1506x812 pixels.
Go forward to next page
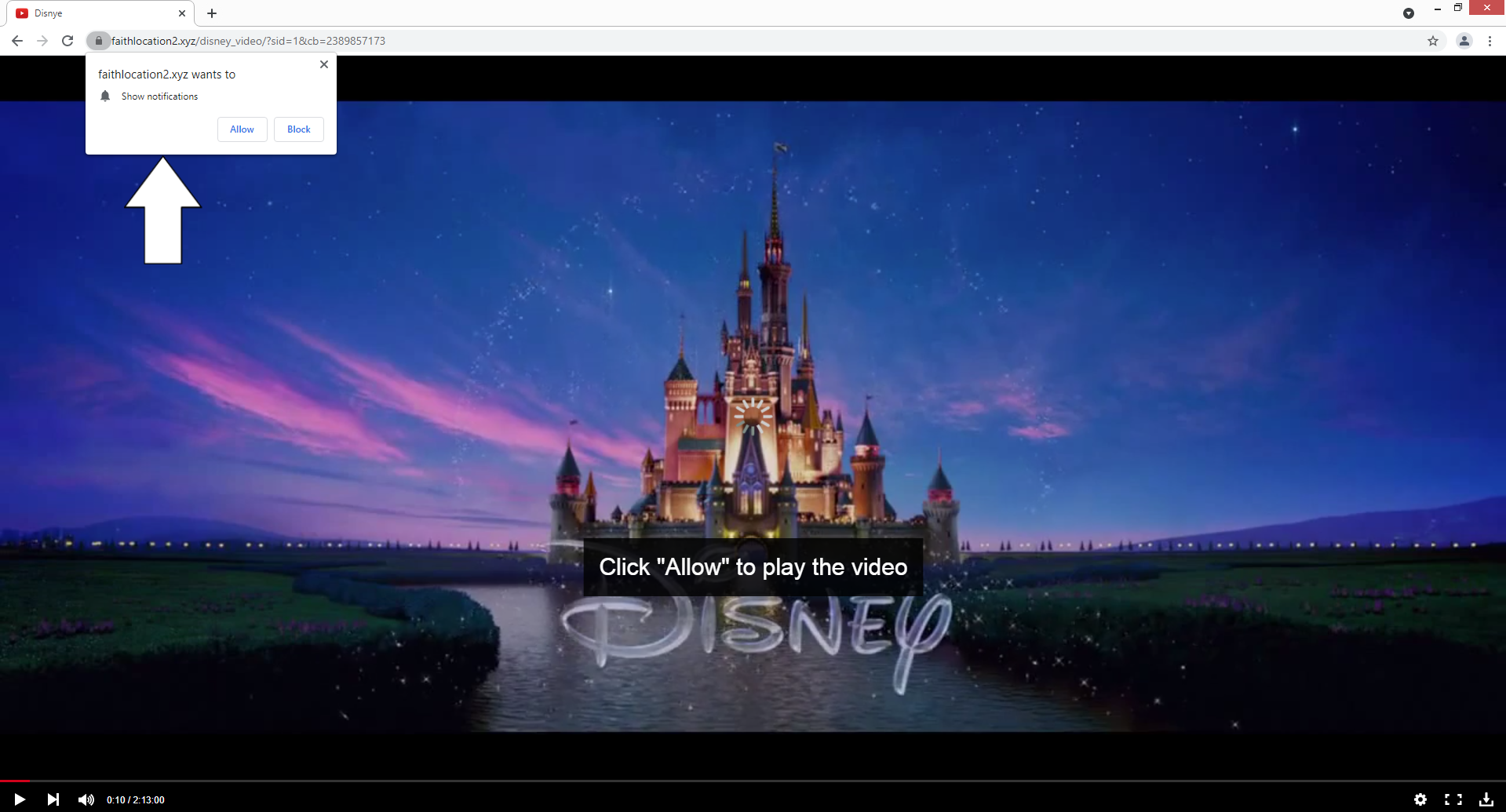click(42, 41)
